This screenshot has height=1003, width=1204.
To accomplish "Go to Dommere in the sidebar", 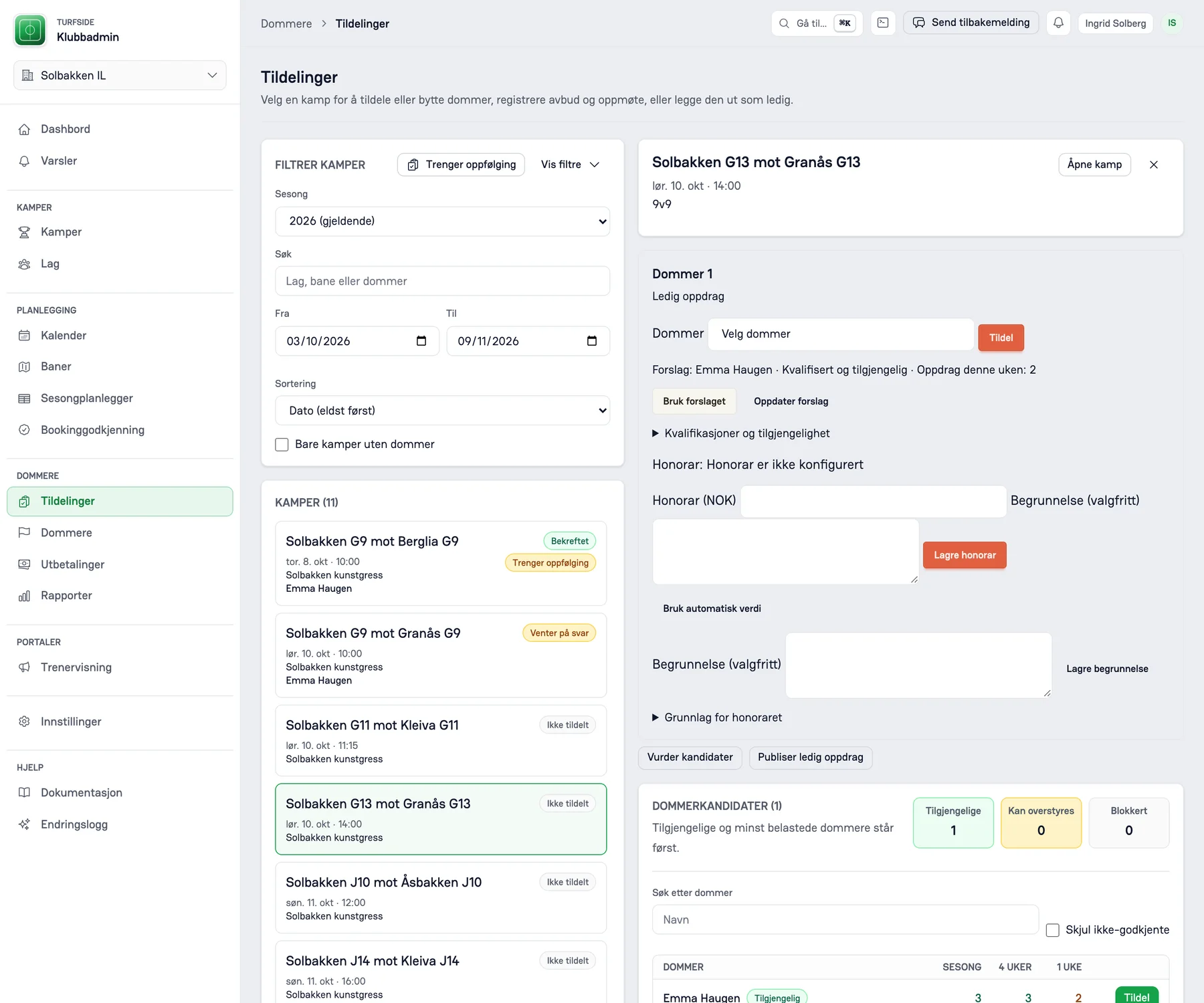I will click(x=120, y=533).
